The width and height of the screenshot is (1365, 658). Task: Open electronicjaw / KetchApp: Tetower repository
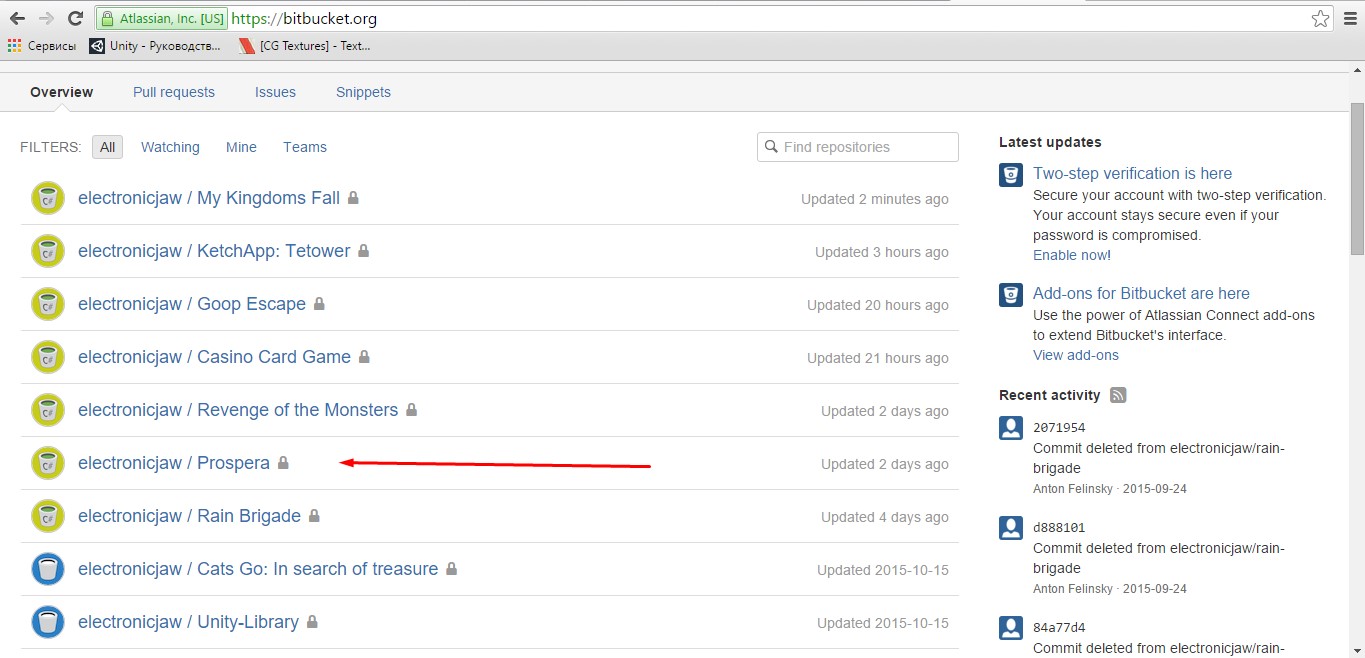pyautogui.click(x=214, y=251)
